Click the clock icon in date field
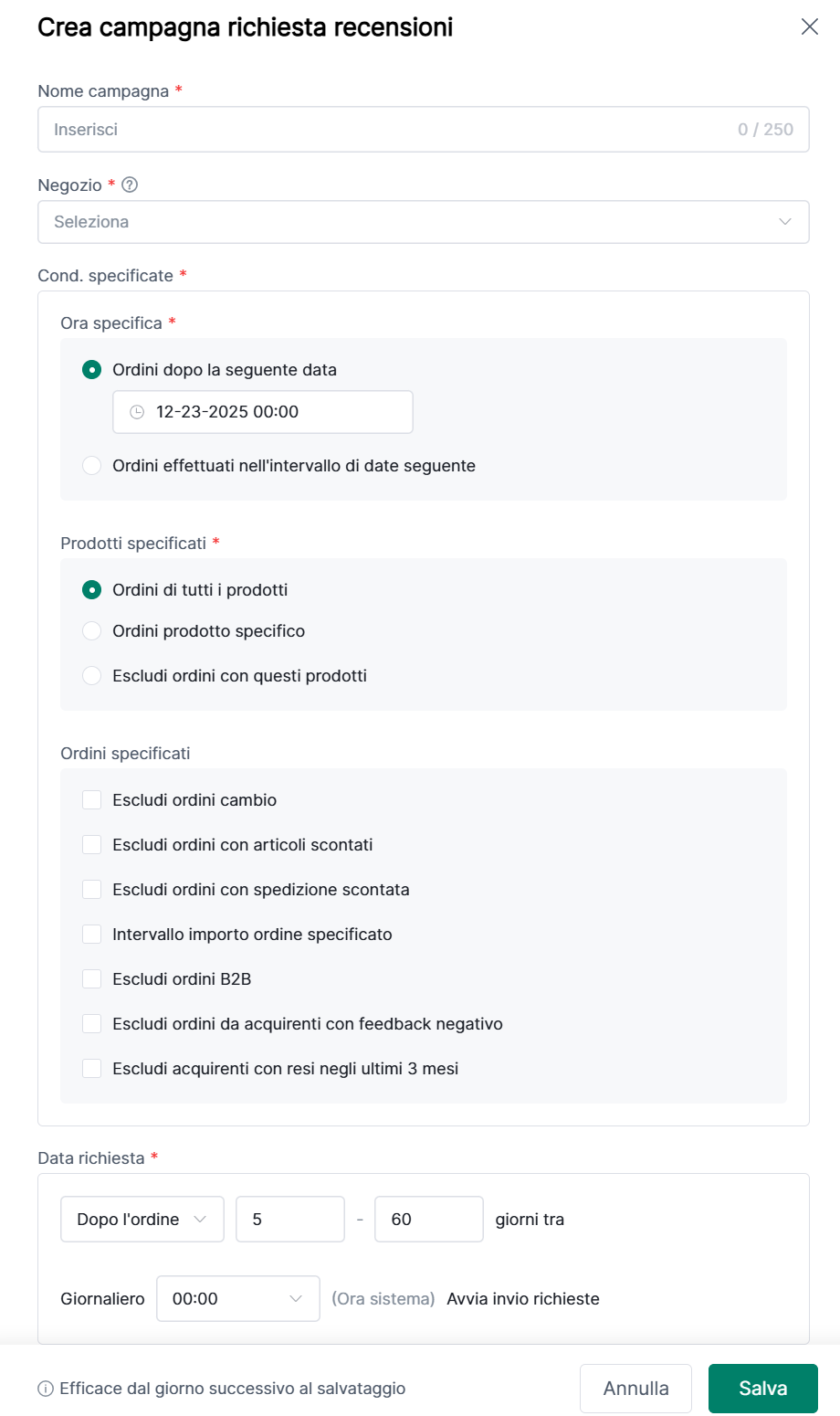 [x=137, y=412]
